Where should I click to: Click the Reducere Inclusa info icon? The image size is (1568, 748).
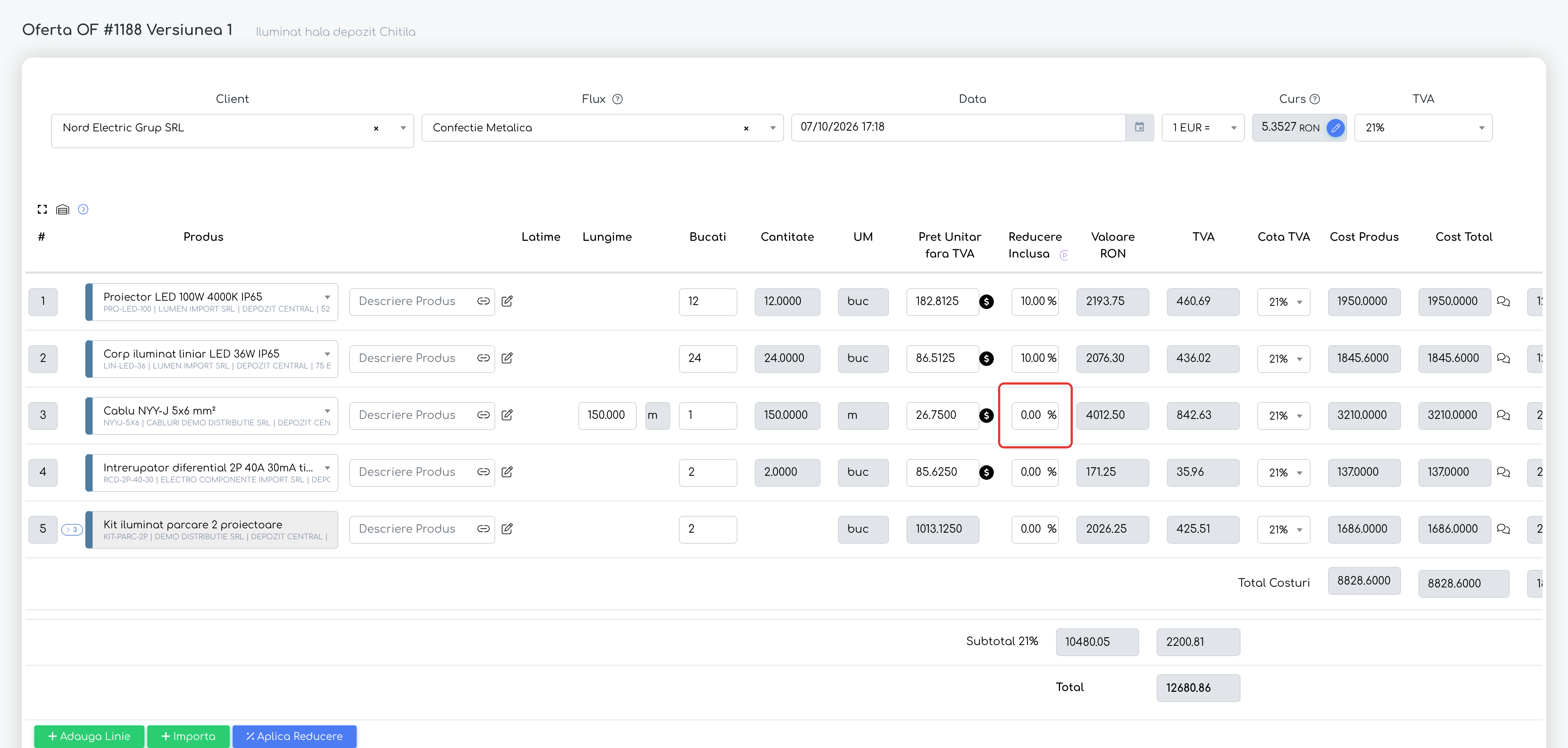(x=1063, y=255)
